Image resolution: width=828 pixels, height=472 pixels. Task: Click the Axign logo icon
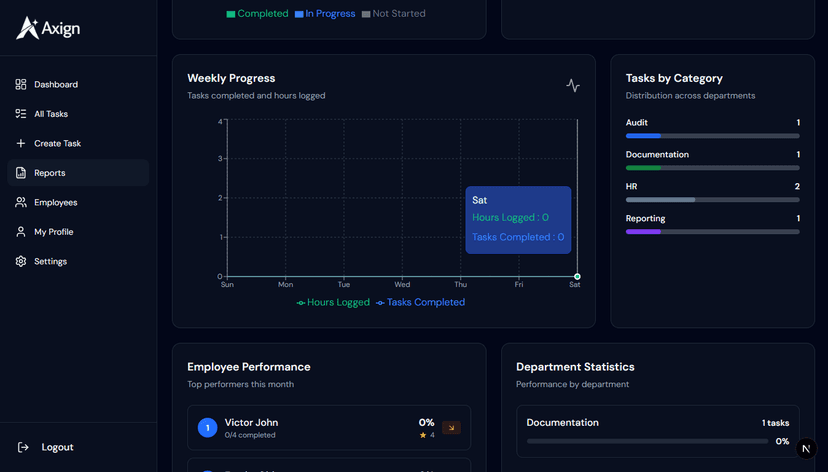coord(27,28)
